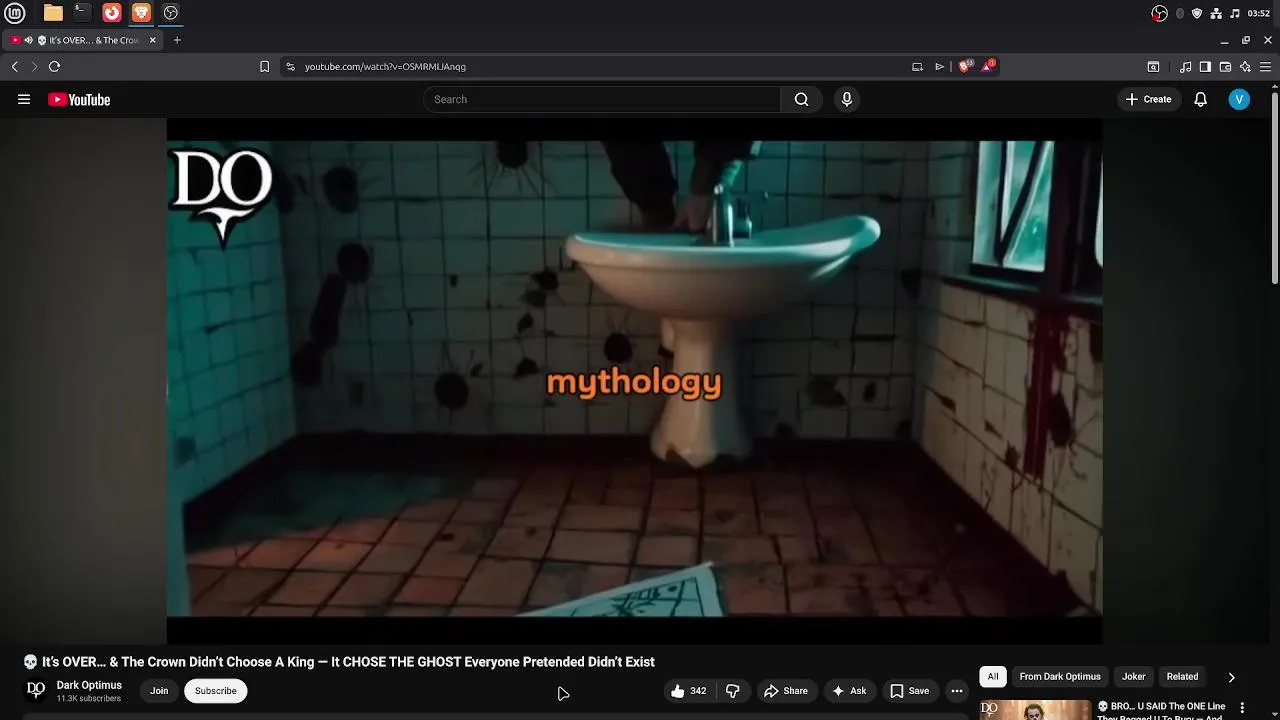Like the video (342 likes)
Image resolution: width=1280 pixels, height=720 pixels.
coord(688,691)
